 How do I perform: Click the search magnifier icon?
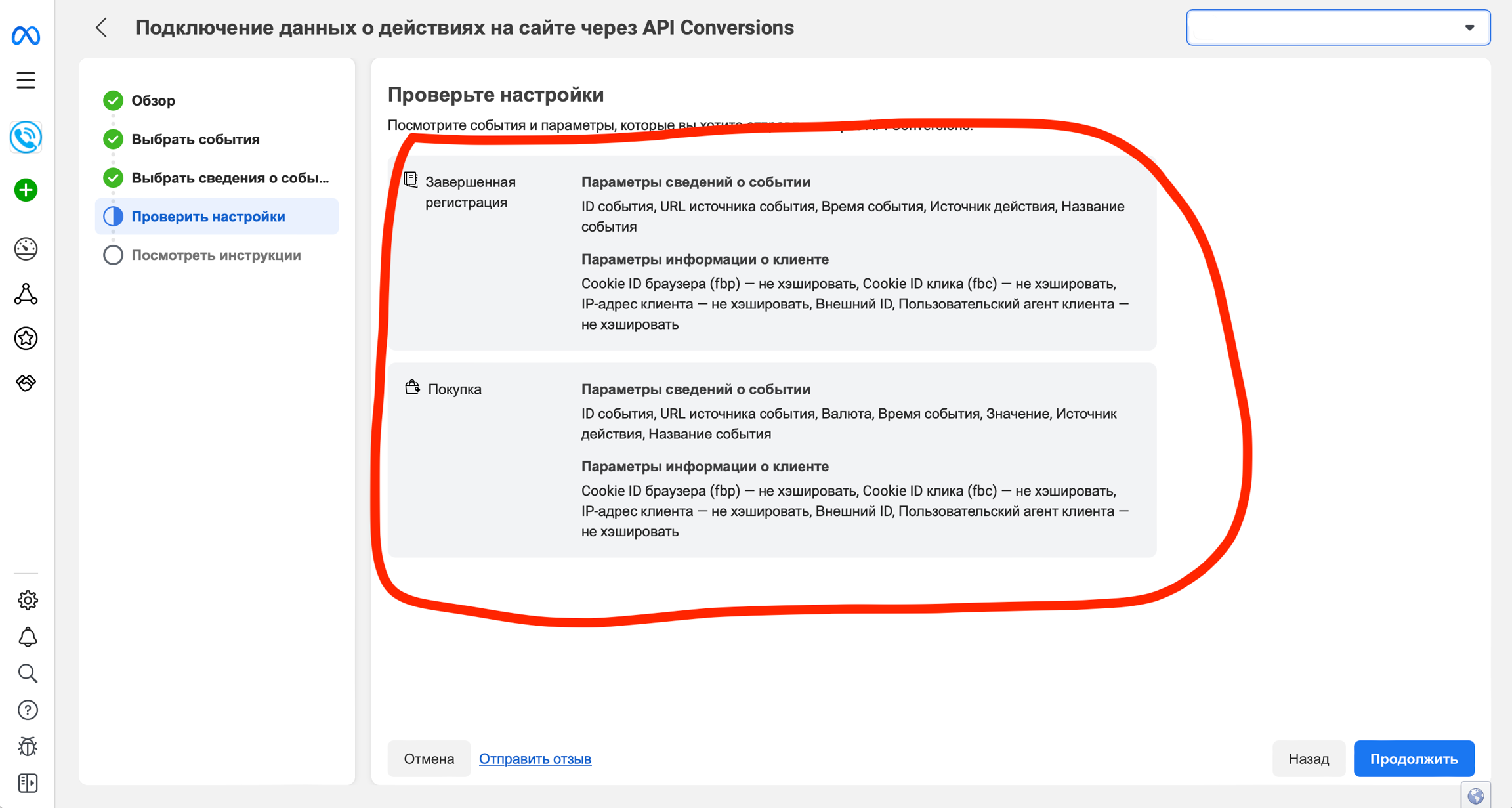click(28, 673)
